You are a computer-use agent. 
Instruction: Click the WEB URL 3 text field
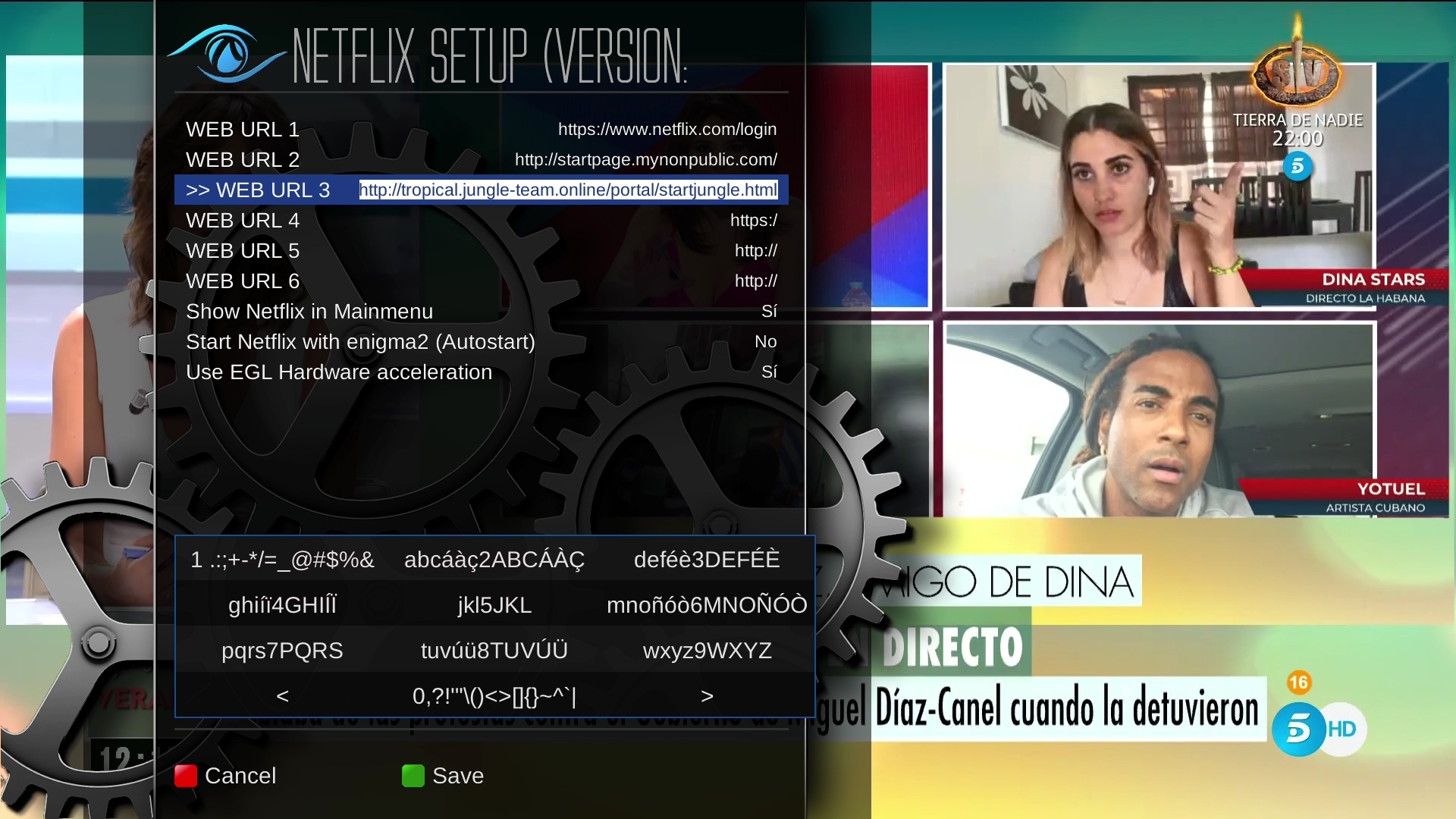568,190
